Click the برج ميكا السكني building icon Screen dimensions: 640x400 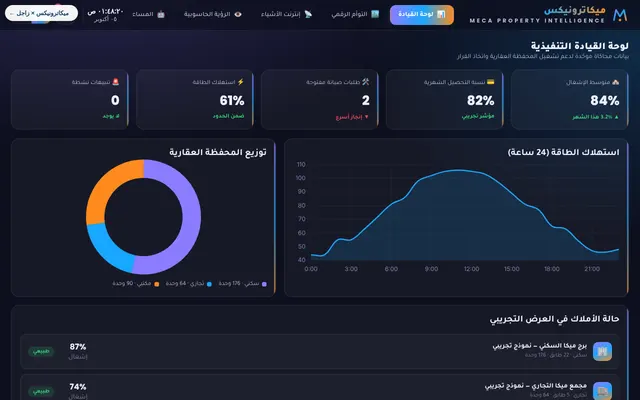(602, 351)
